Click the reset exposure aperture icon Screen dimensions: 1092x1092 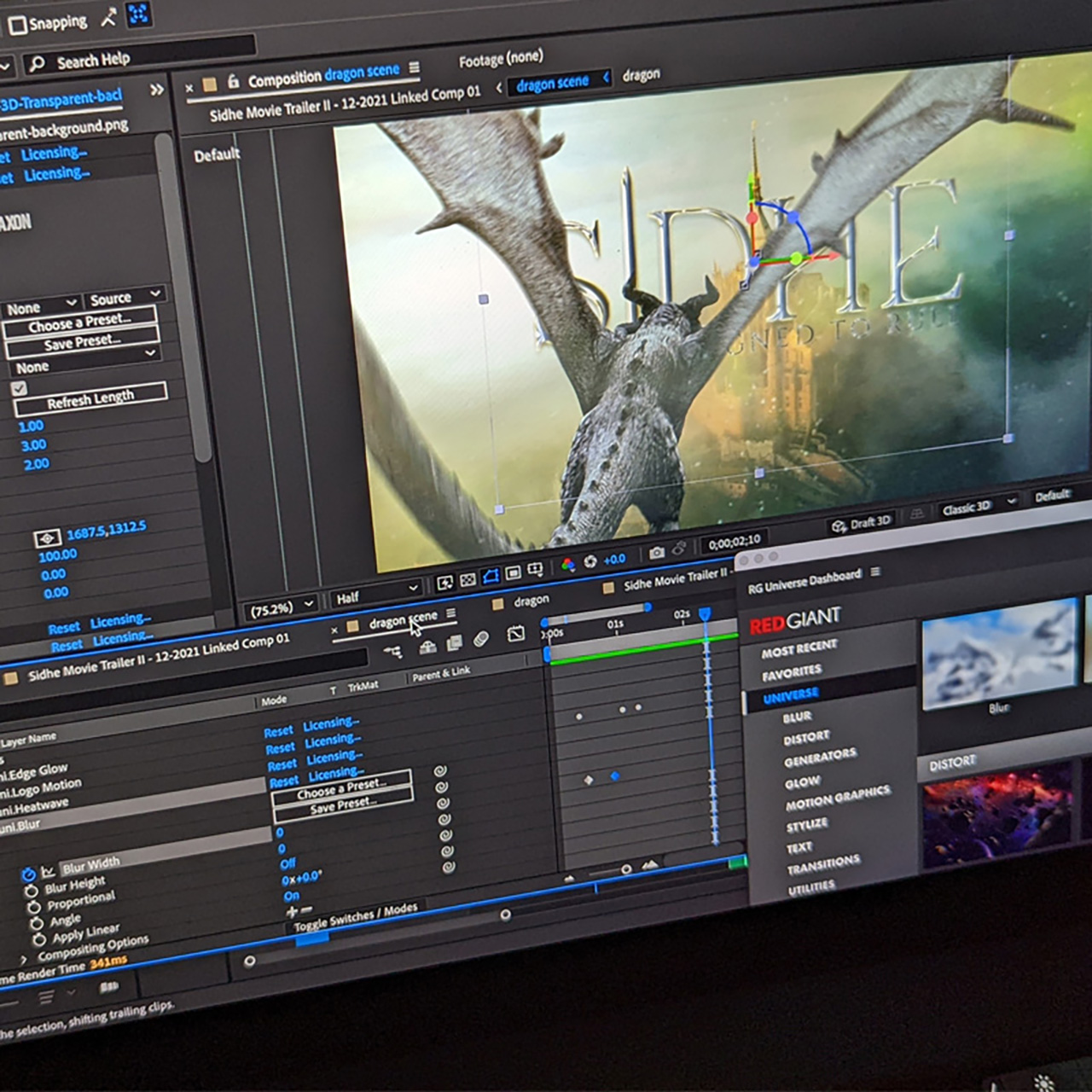point(590,562)
